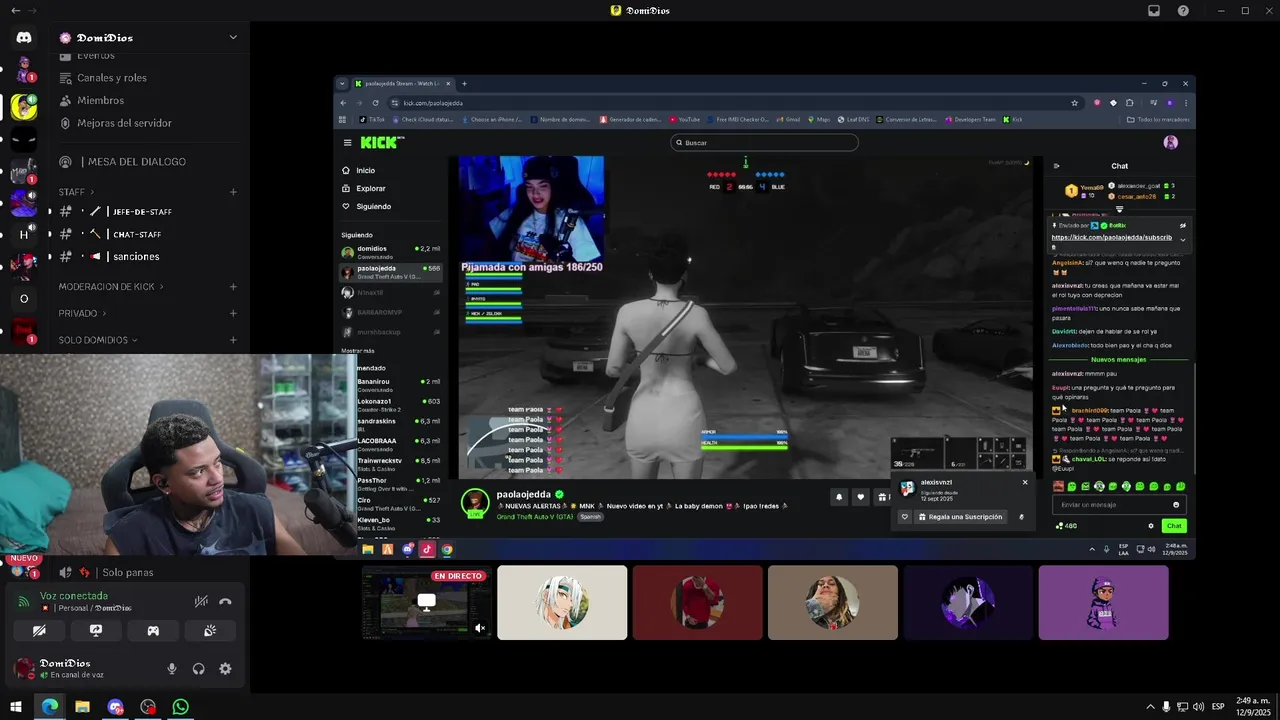
Task: Deafen audio with the headphones icon
Action: click(198, 669)
